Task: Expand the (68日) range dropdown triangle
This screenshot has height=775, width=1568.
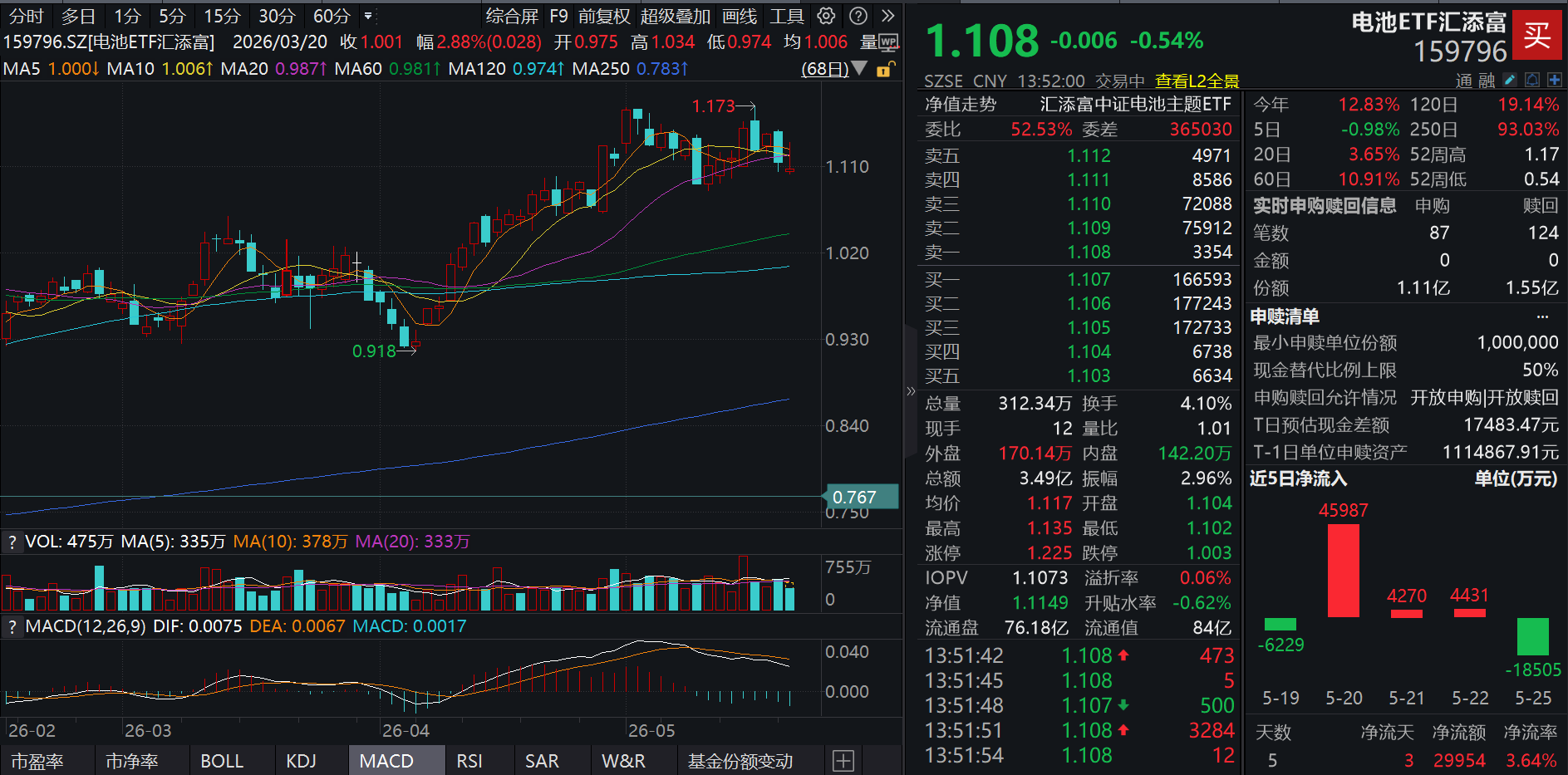Action: (858, 68)
